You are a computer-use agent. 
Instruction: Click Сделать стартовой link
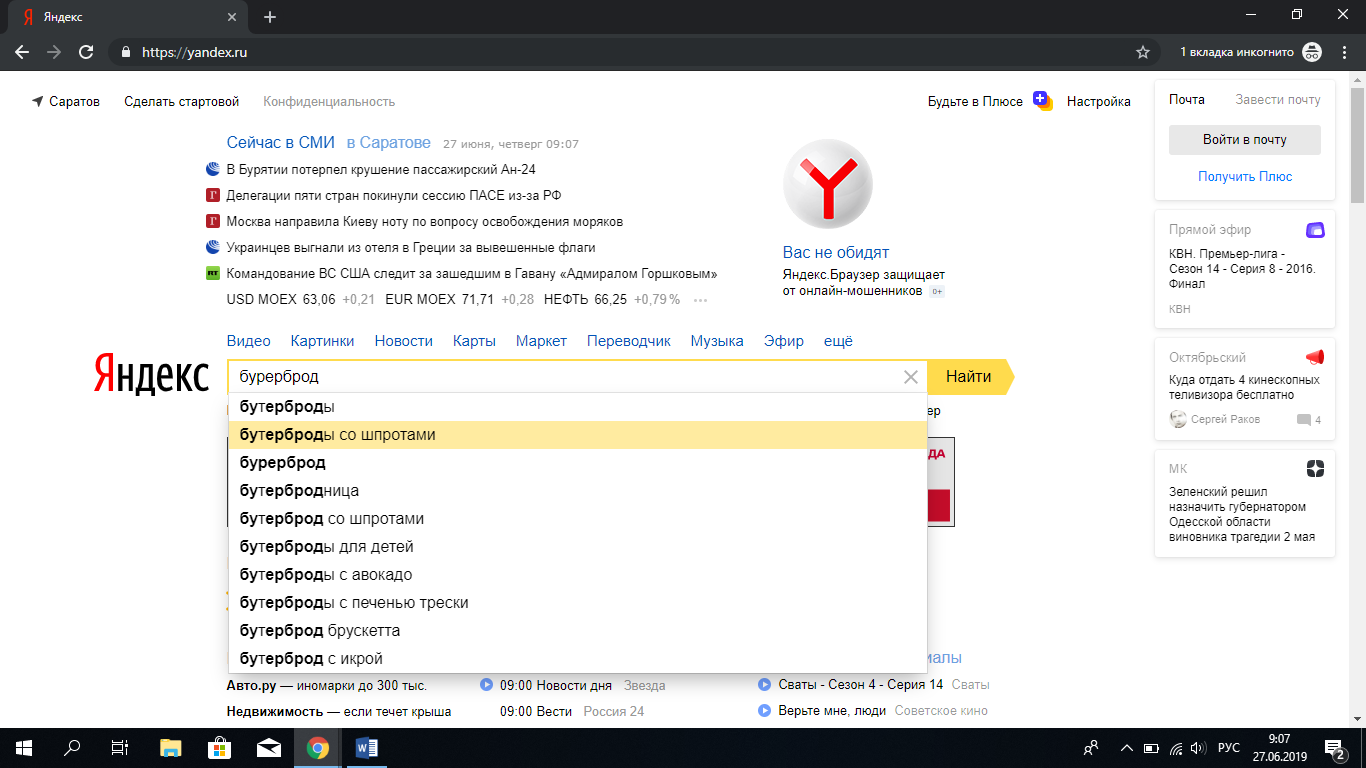[x=182, y=101]
